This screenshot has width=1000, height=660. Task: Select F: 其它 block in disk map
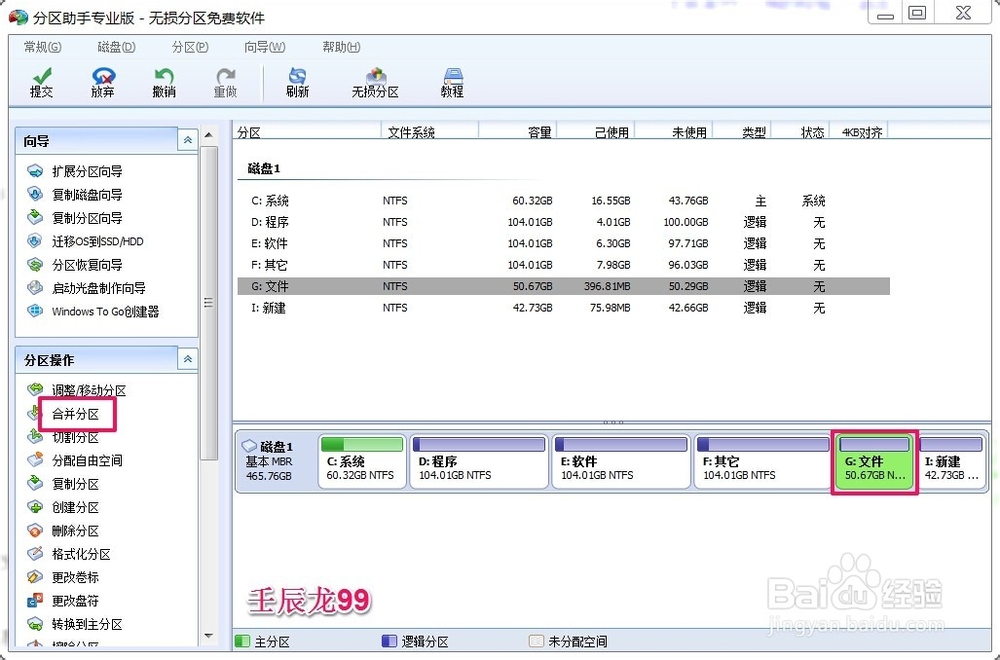pos(763,462)
